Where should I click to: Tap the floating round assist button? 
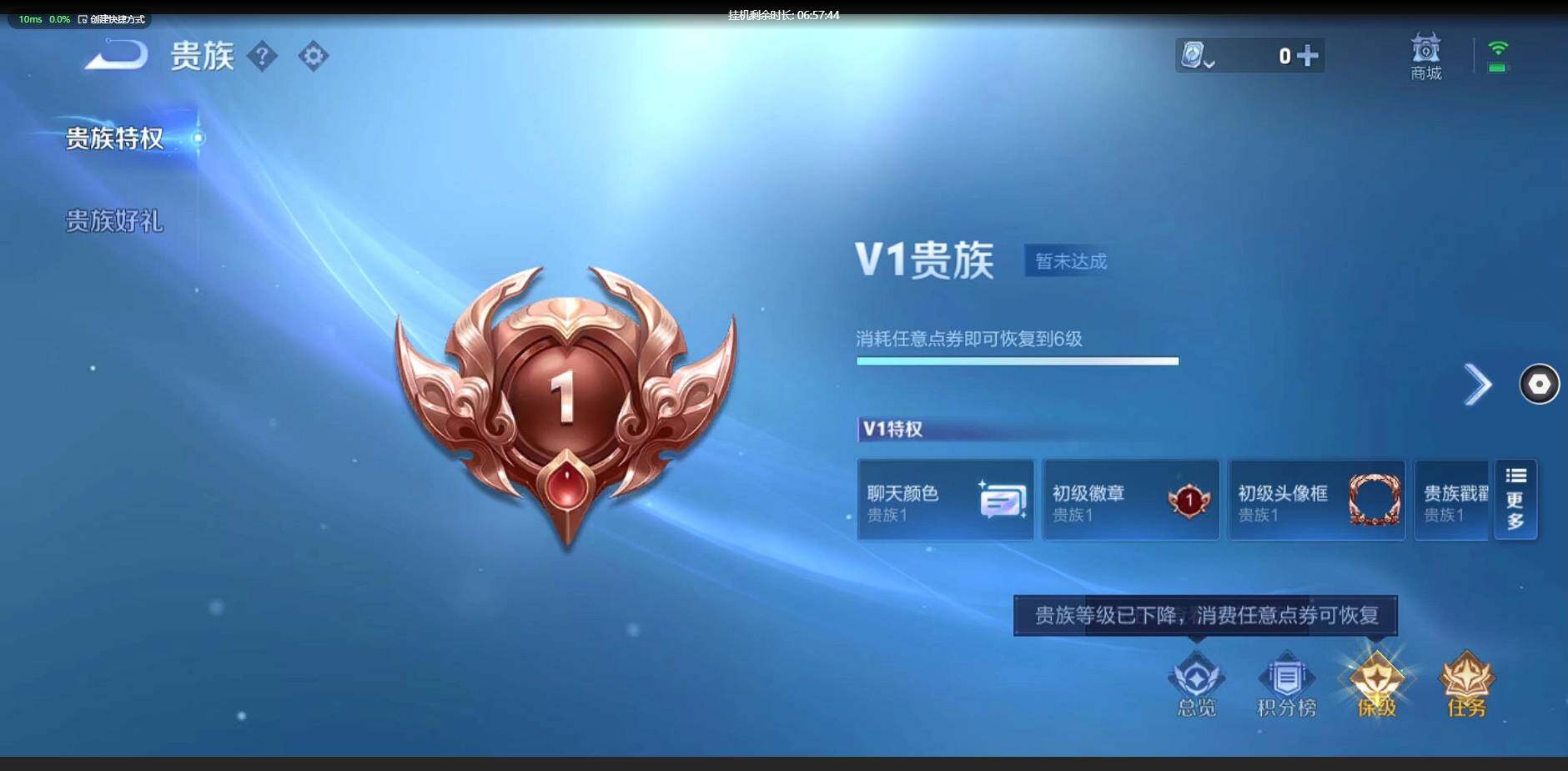pos(1539,385)
